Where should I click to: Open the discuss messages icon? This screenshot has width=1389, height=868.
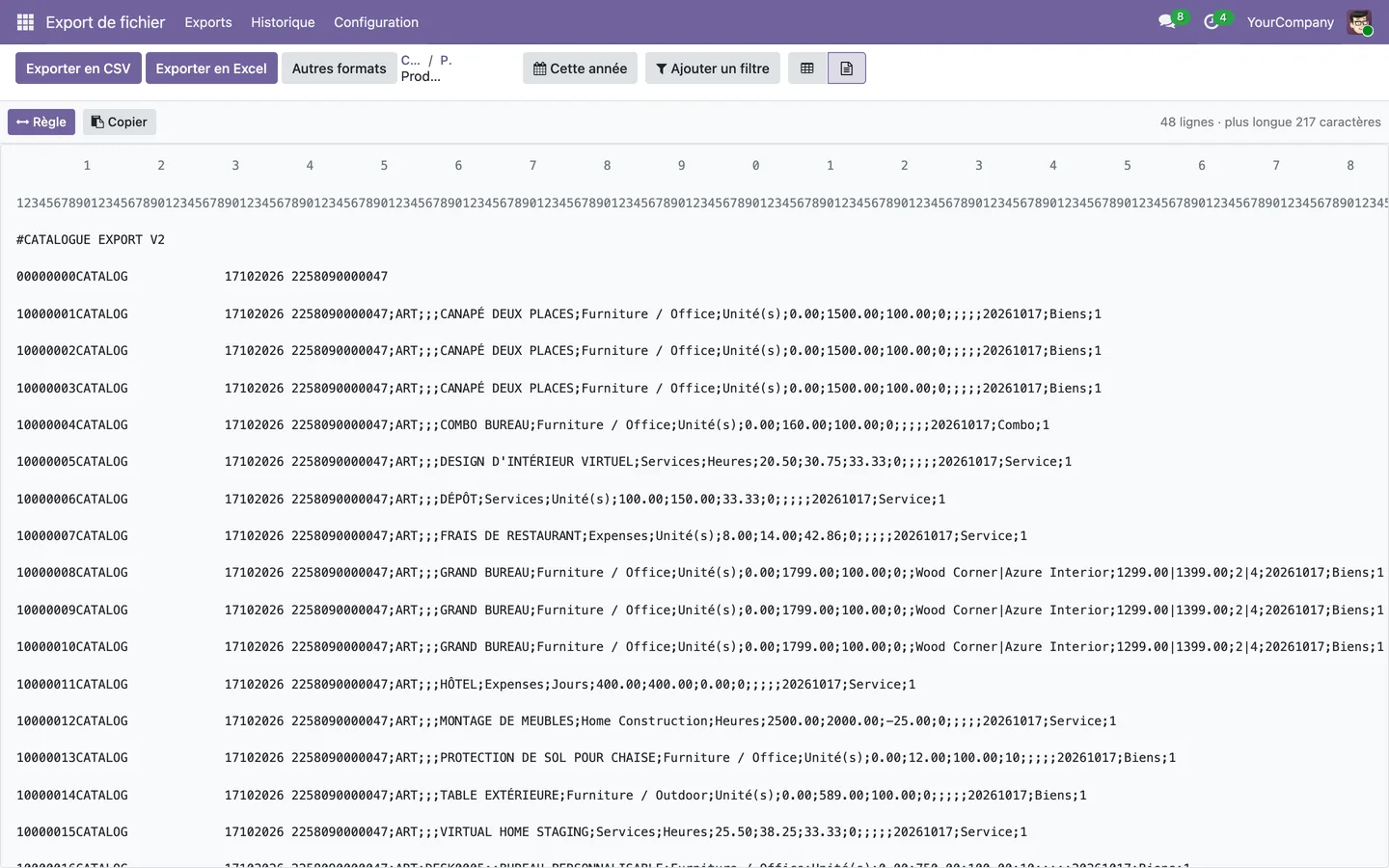point(1167,21)
